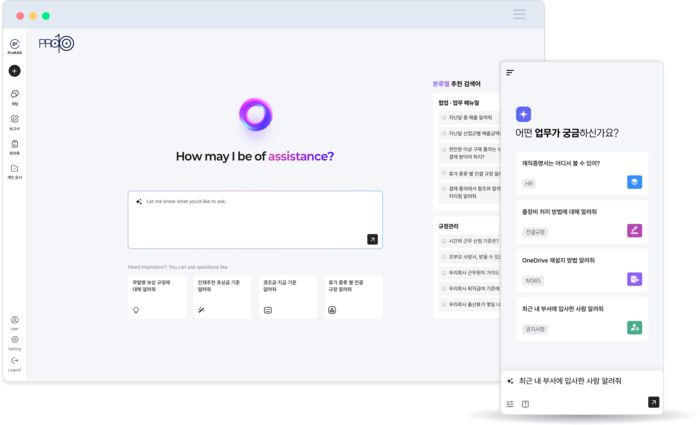Open the User profile icon in sidebar
700x425 pixels.
(14, 320)
